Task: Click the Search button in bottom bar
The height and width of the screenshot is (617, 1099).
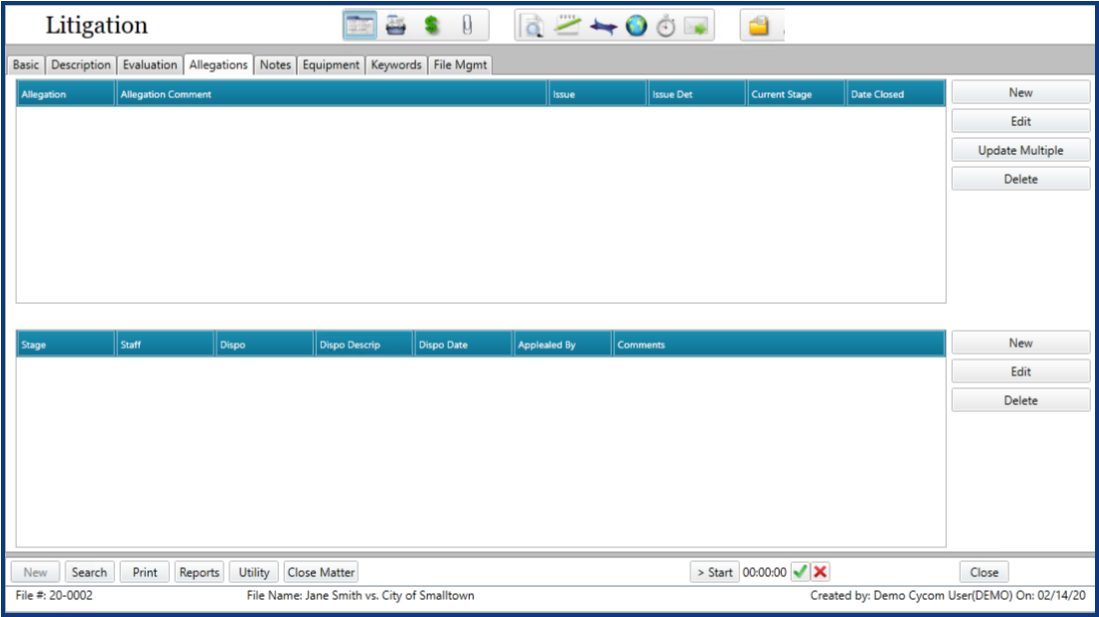Action: (x=89, y=572)
